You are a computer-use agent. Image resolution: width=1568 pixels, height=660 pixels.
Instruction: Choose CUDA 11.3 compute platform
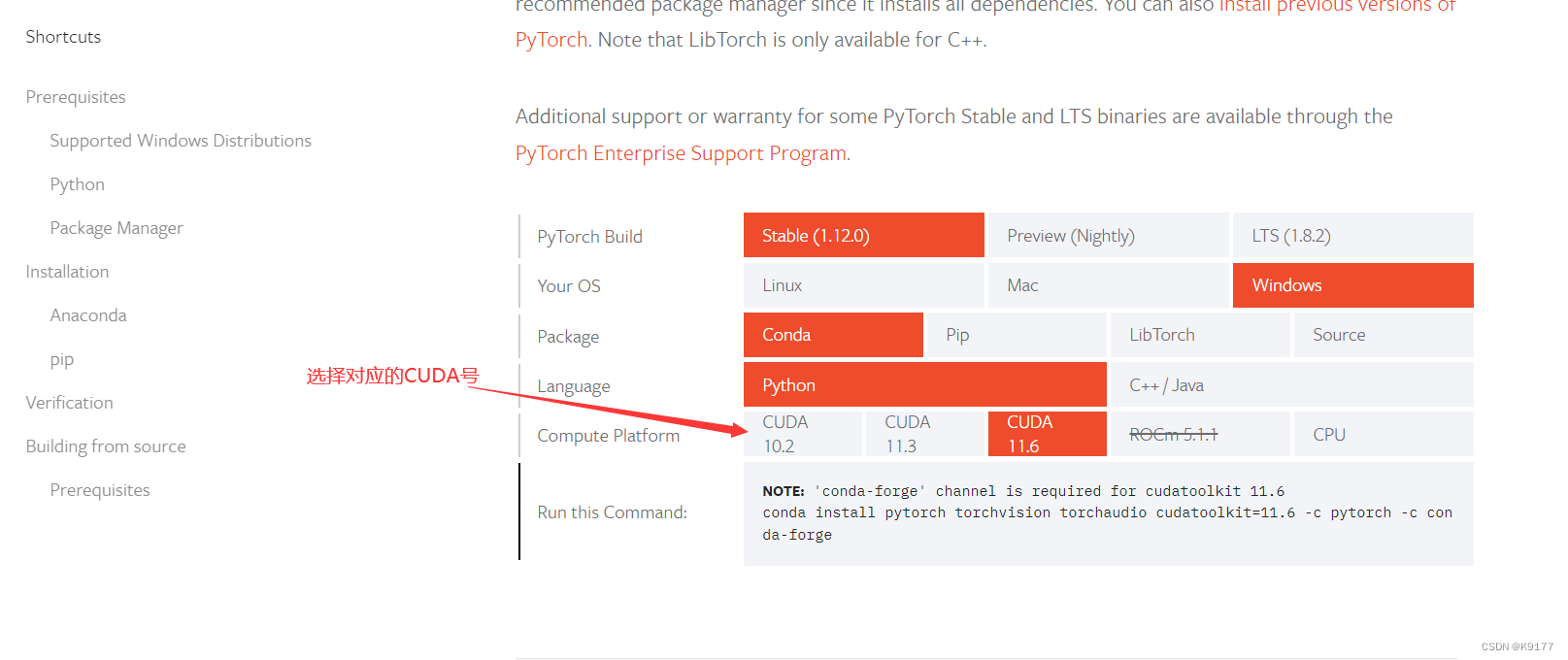[x=924, y=434]
